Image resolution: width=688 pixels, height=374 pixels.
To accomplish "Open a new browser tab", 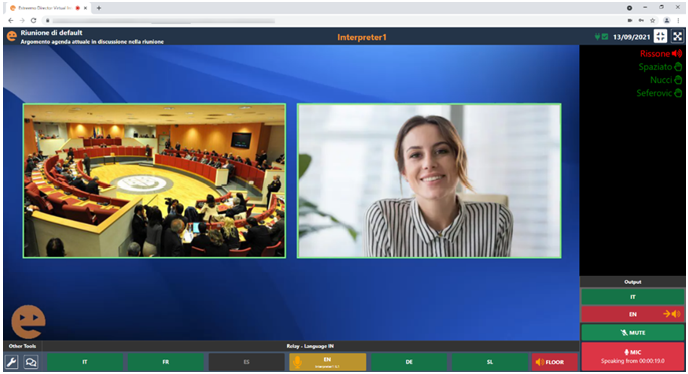I will point(99,8).
